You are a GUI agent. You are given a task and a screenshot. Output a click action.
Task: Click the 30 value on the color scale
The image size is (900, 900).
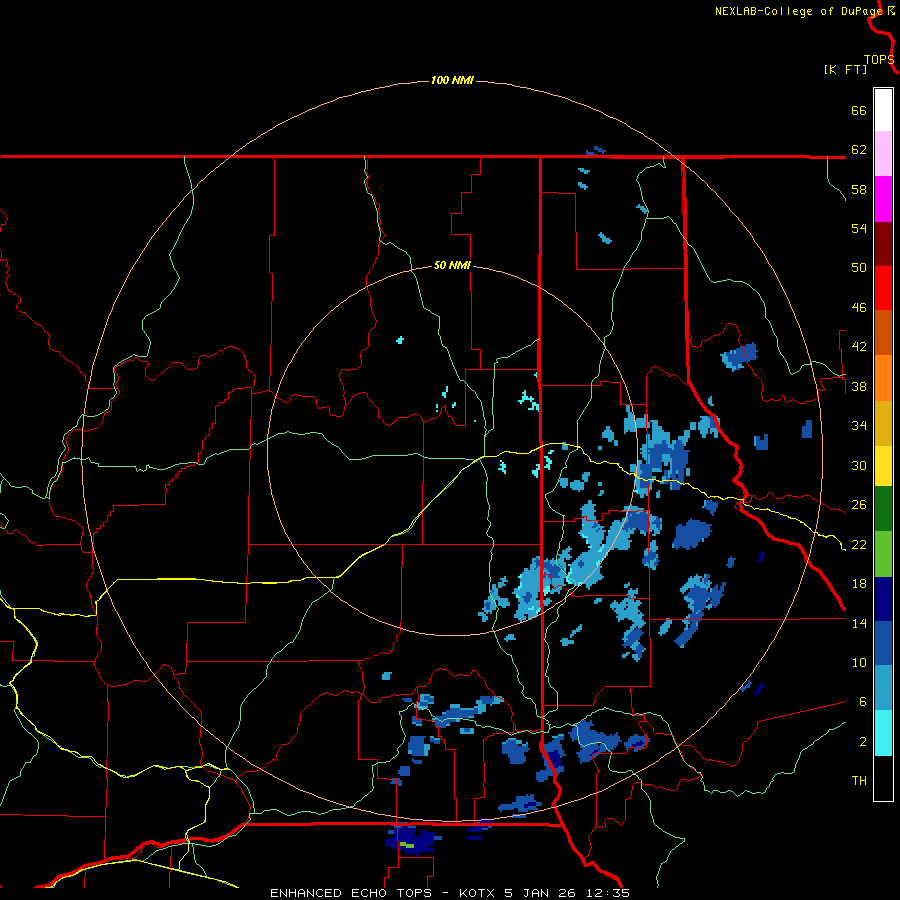859,465
